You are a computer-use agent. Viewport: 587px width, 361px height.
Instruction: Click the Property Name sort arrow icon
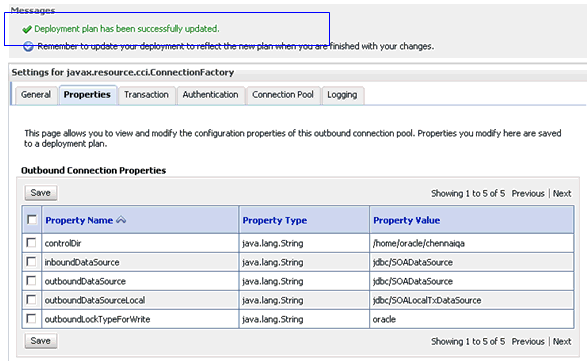click(x=121, y=220)
